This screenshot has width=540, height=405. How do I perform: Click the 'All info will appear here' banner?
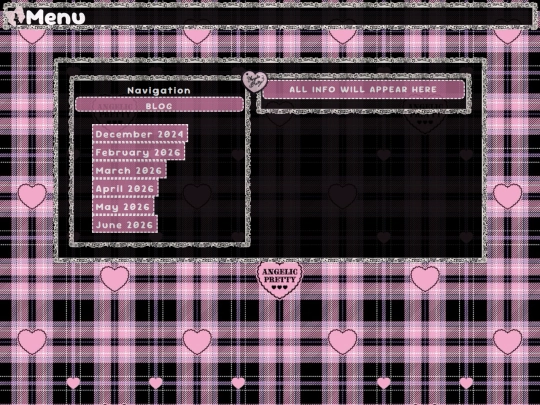[x=363, y=90]
